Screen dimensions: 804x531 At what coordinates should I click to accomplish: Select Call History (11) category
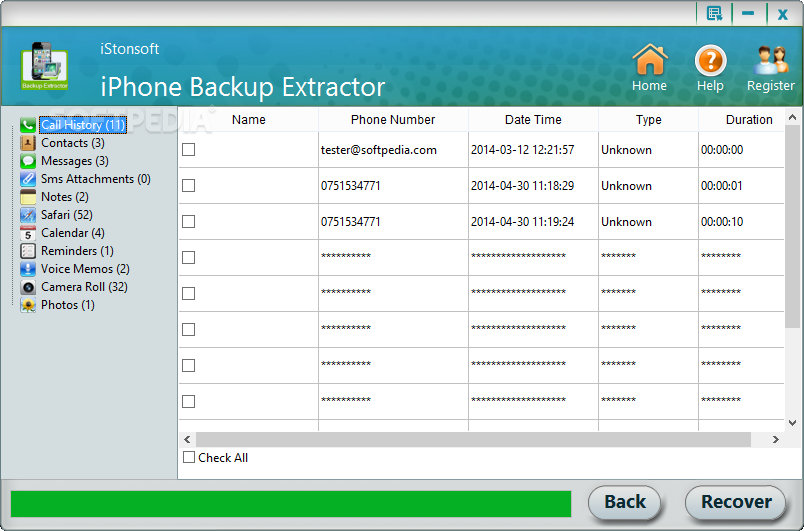coord(83,125)
